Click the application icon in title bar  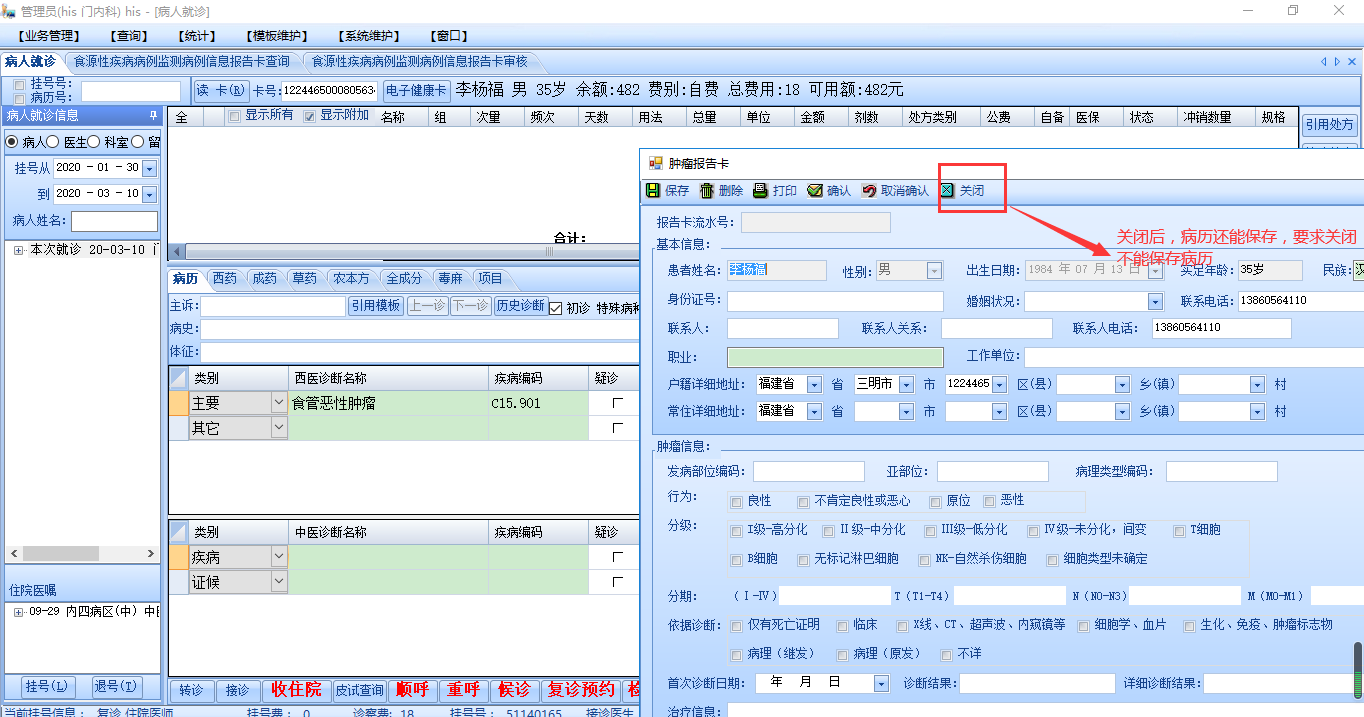pyautogui.click(x=9, y=10)
